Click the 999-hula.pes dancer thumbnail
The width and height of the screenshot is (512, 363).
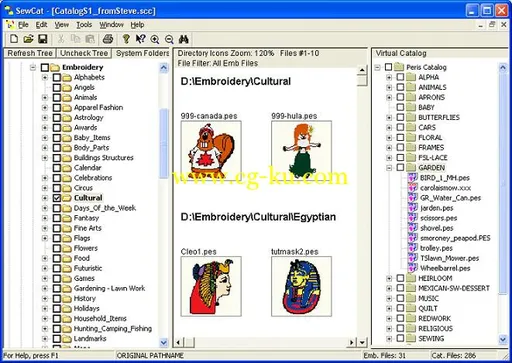tap(301, 150)
